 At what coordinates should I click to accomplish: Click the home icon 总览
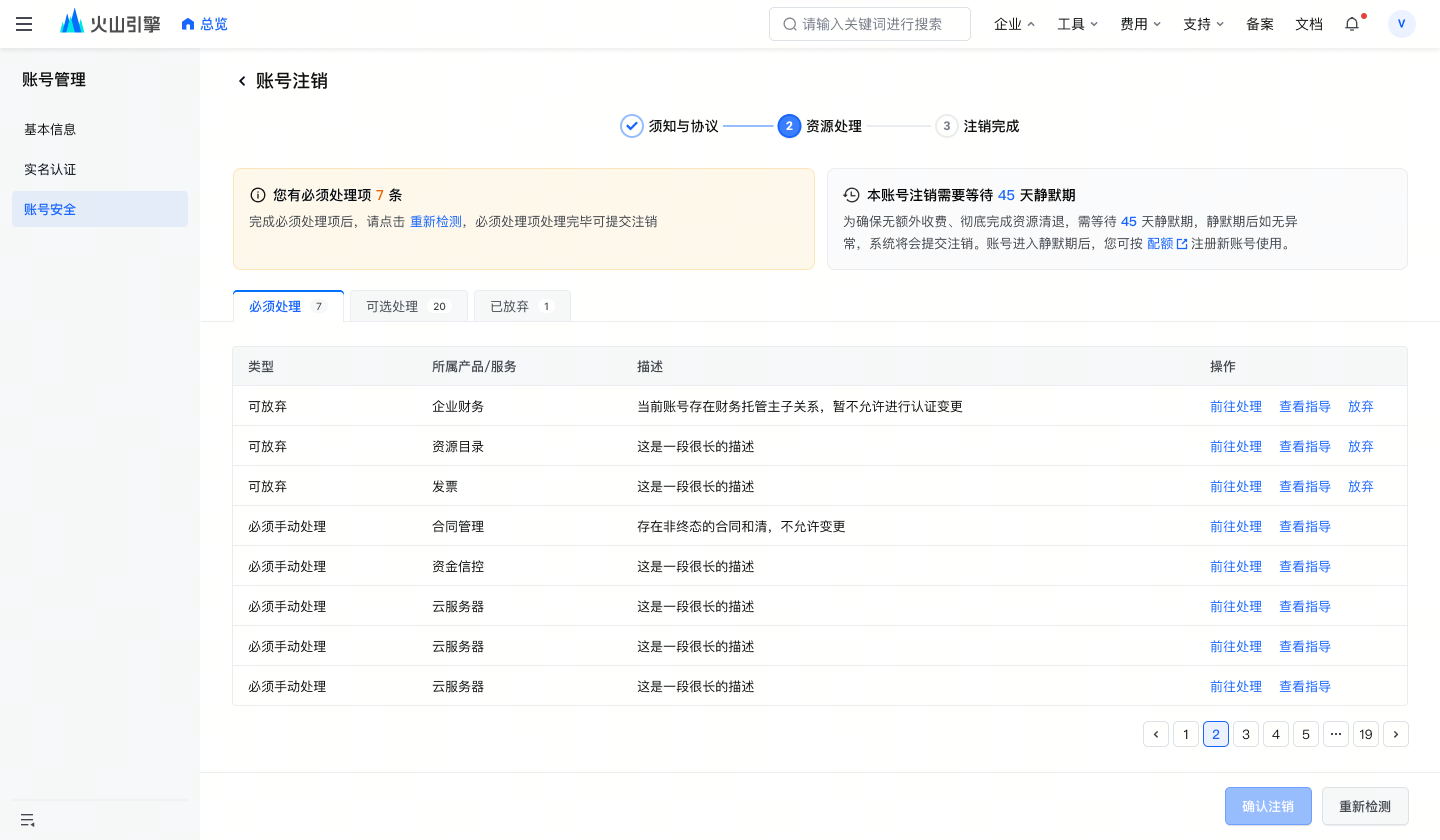point(204,24)
